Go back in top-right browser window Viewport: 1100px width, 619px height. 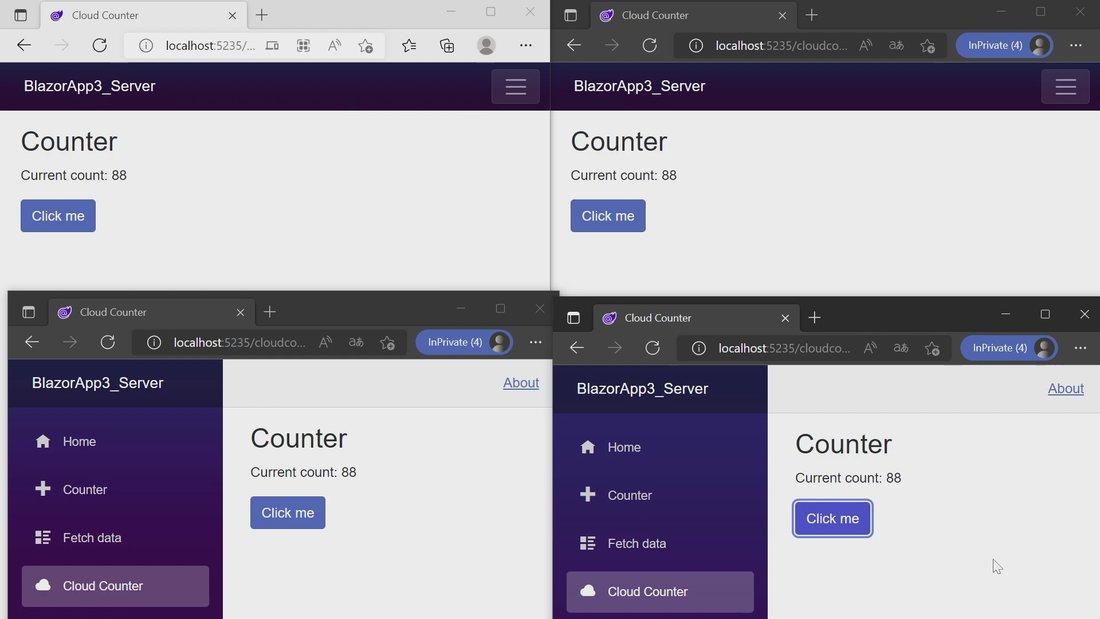point(574,46)
